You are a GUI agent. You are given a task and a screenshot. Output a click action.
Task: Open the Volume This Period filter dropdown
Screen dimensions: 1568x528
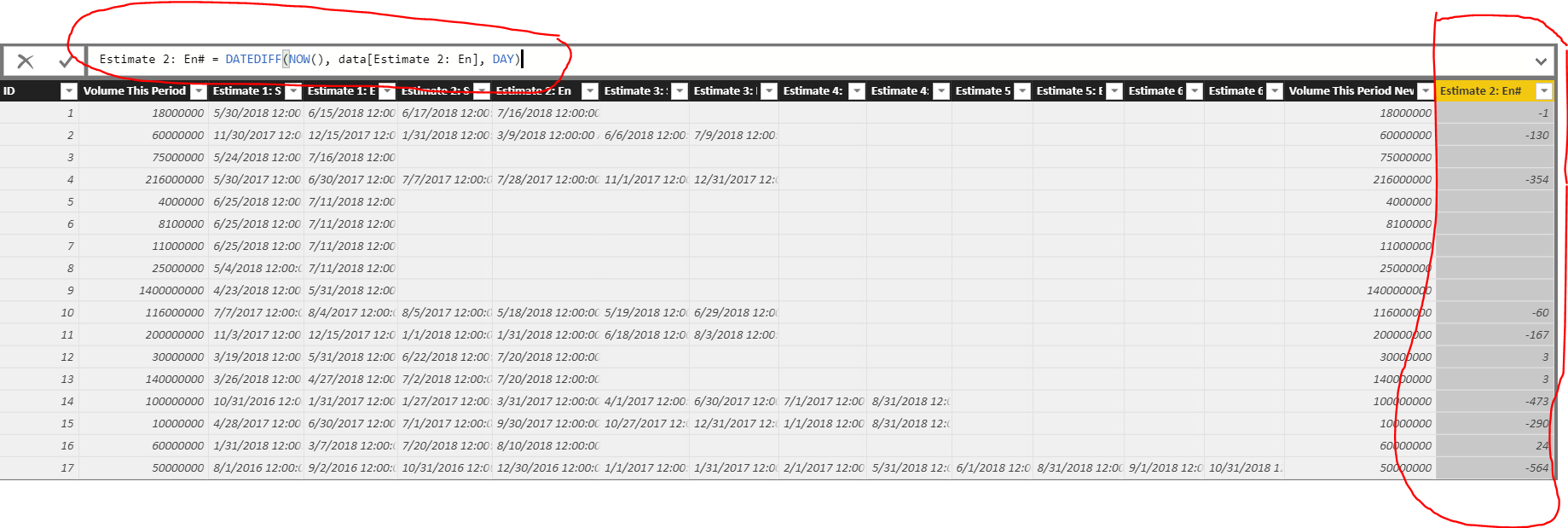pyautogui.click(x=199, y=91)
